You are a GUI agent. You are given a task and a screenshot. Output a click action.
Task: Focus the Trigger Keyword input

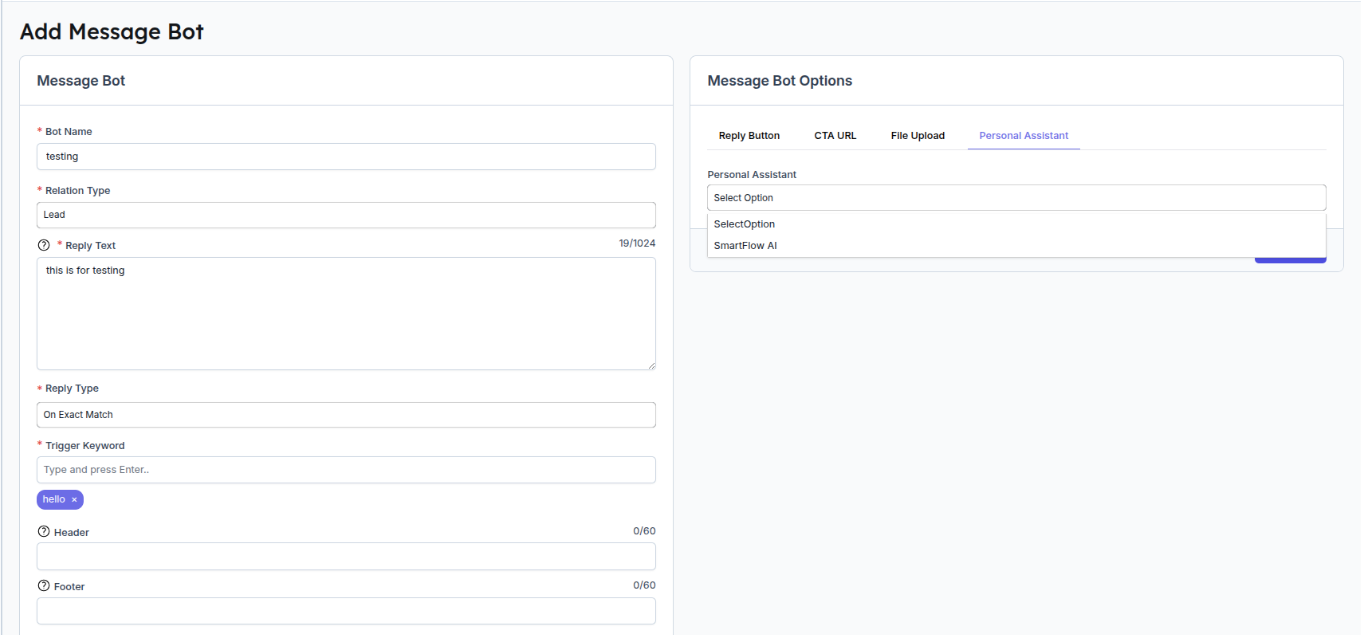coord(346,470)
